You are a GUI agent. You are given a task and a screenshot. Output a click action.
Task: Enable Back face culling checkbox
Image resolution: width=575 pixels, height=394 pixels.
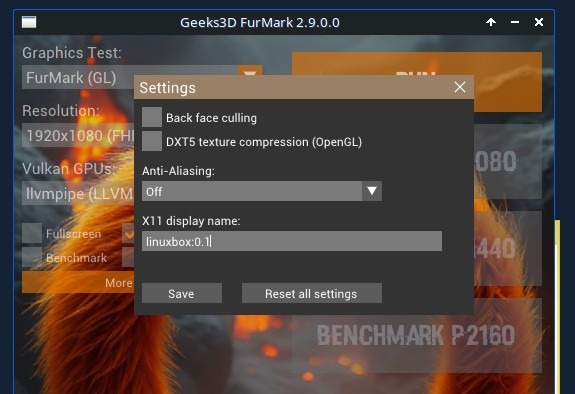[x=152, y=117]
